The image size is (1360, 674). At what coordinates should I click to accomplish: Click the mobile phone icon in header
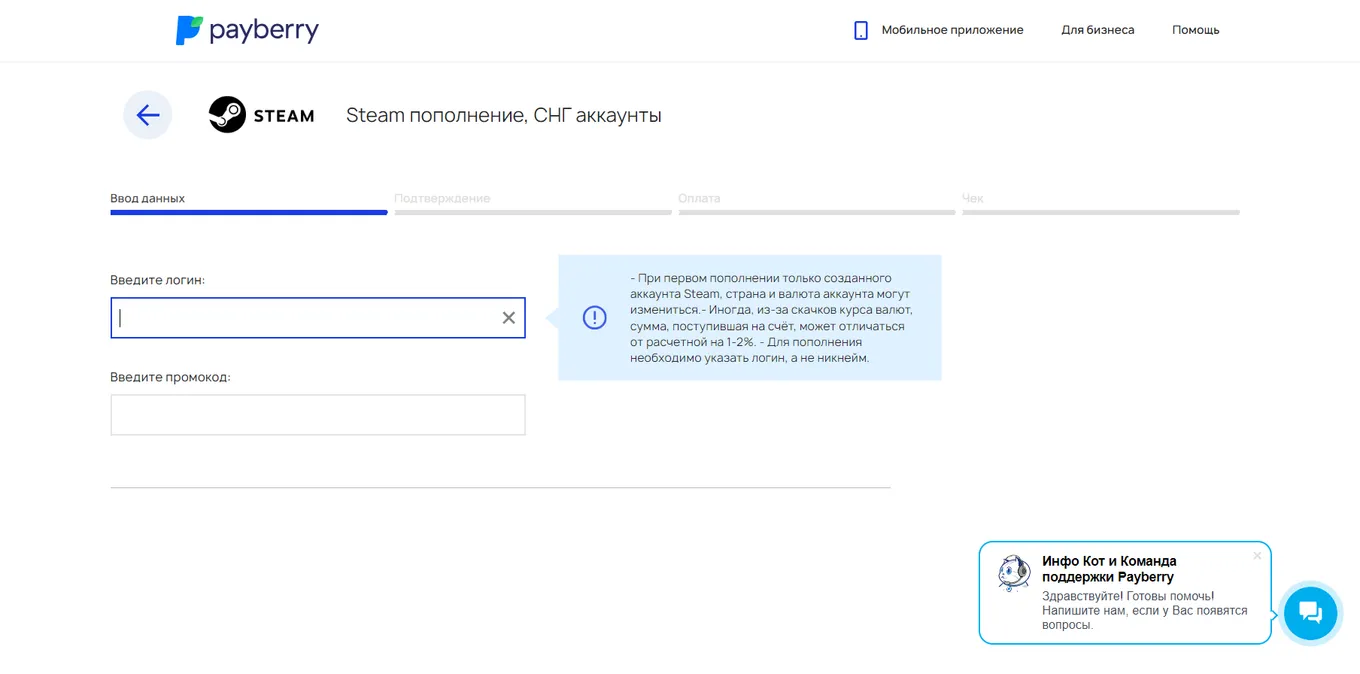(x=861, y=30)
